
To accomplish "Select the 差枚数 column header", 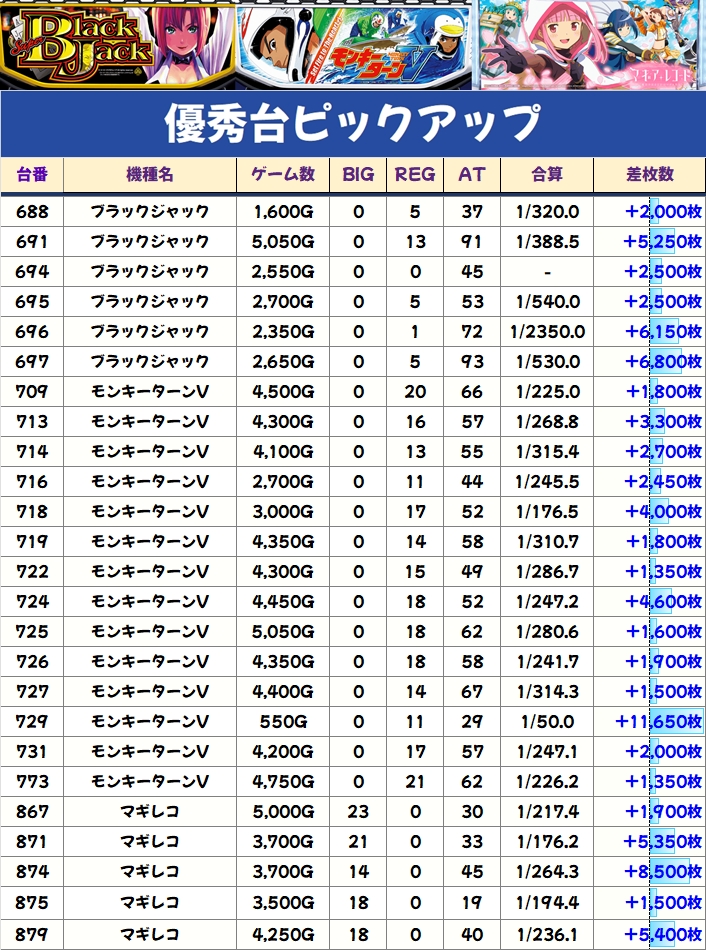I will tap(650, 175).
